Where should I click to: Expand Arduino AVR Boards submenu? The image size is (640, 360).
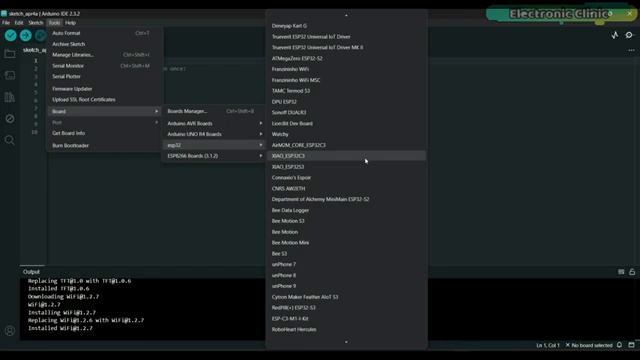point(214,123)
